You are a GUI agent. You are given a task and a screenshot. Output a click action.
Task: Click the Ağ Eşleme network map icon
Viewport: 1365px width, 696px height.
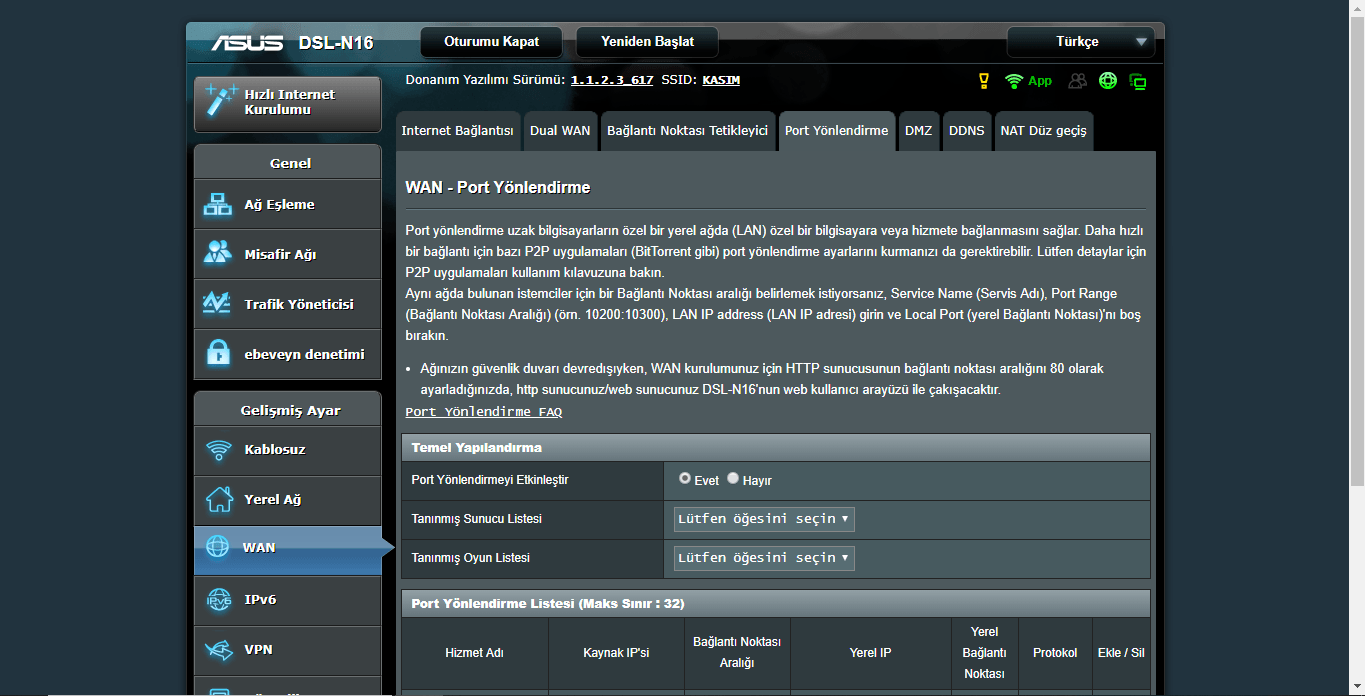(x=217, y=204)
